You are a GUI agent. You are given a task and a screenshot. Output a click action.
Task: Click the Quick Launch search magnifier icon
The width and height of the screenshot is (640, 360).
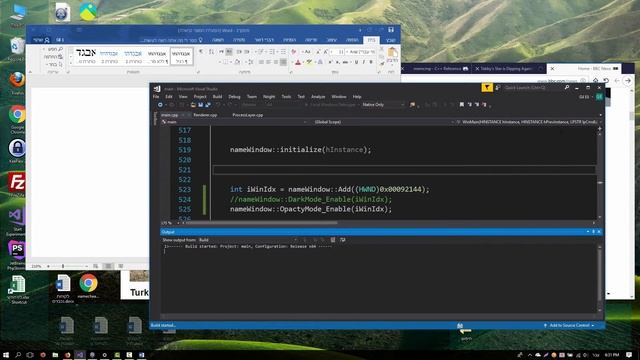click(x=567, y=88)
